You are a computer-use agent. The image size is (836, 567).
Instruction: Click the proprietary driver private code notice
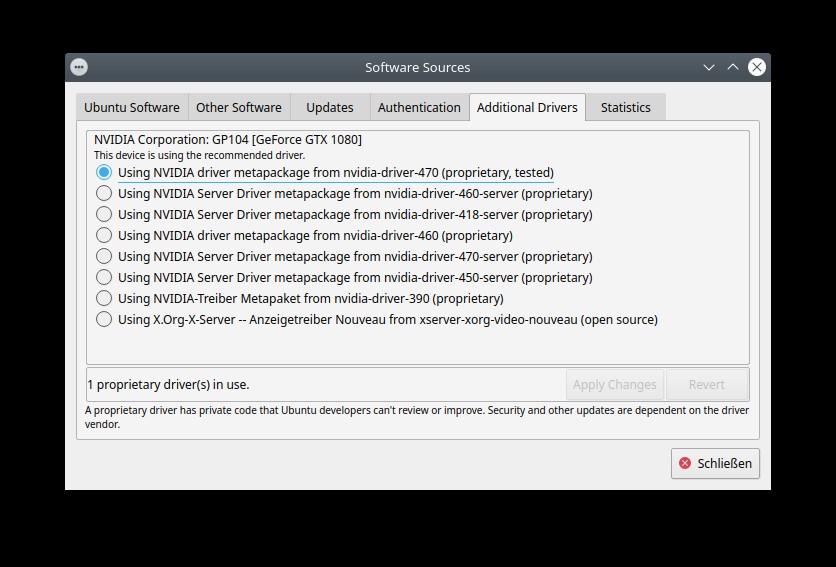[x=417, y=417]
